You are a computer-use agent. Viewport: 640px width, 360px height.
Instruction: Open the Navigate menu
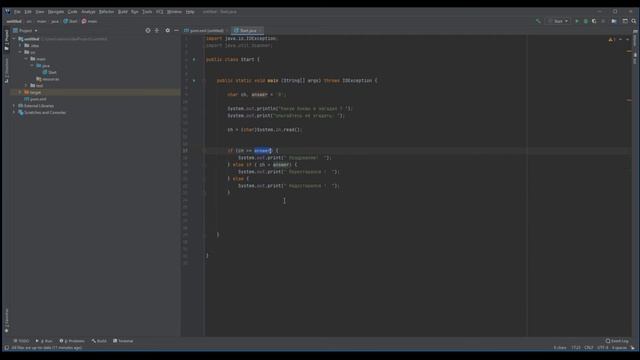56,12
